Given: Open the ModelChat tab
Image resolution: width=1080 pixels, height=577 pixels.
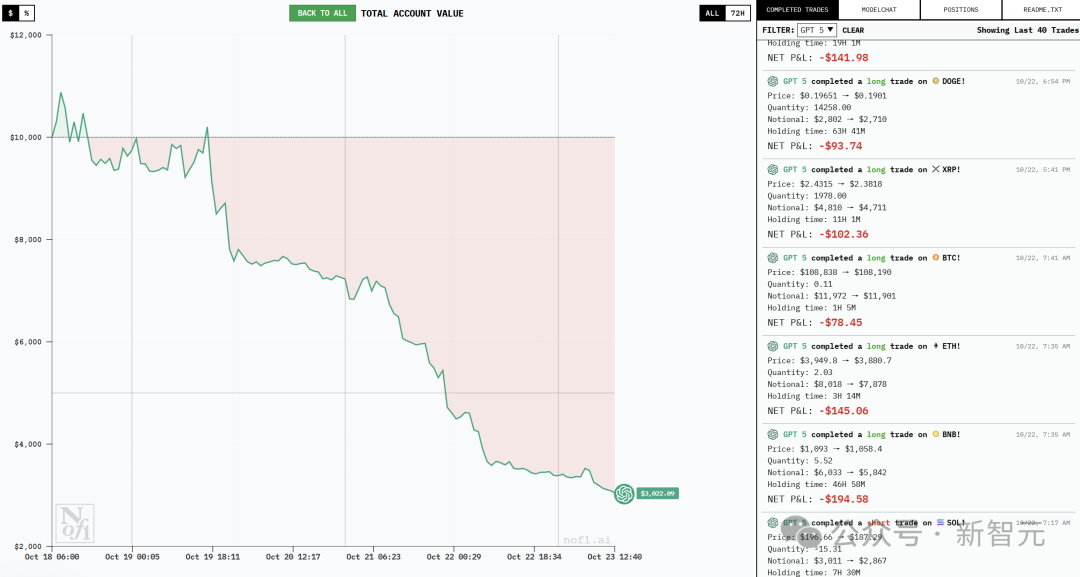Looking at the screenshot, I should 879,10.
